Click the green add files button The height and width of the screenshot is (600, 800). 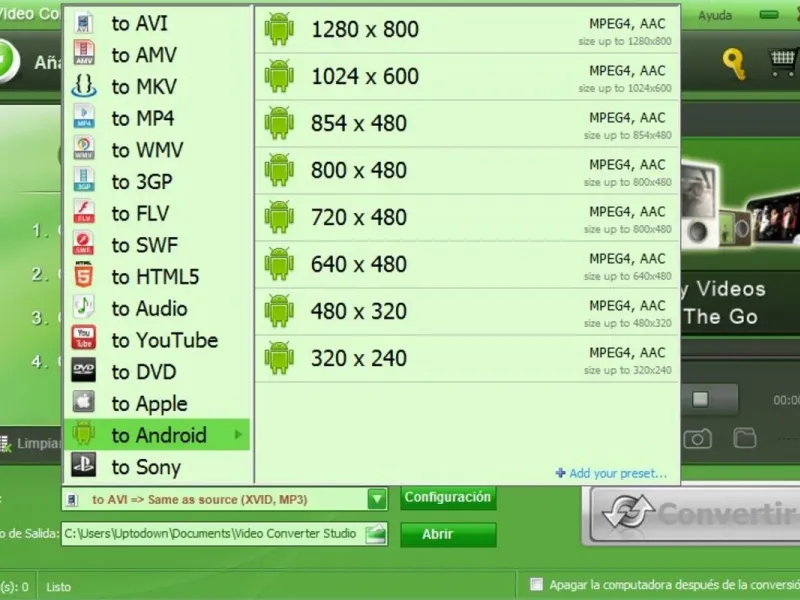click(x=7, y=60)
